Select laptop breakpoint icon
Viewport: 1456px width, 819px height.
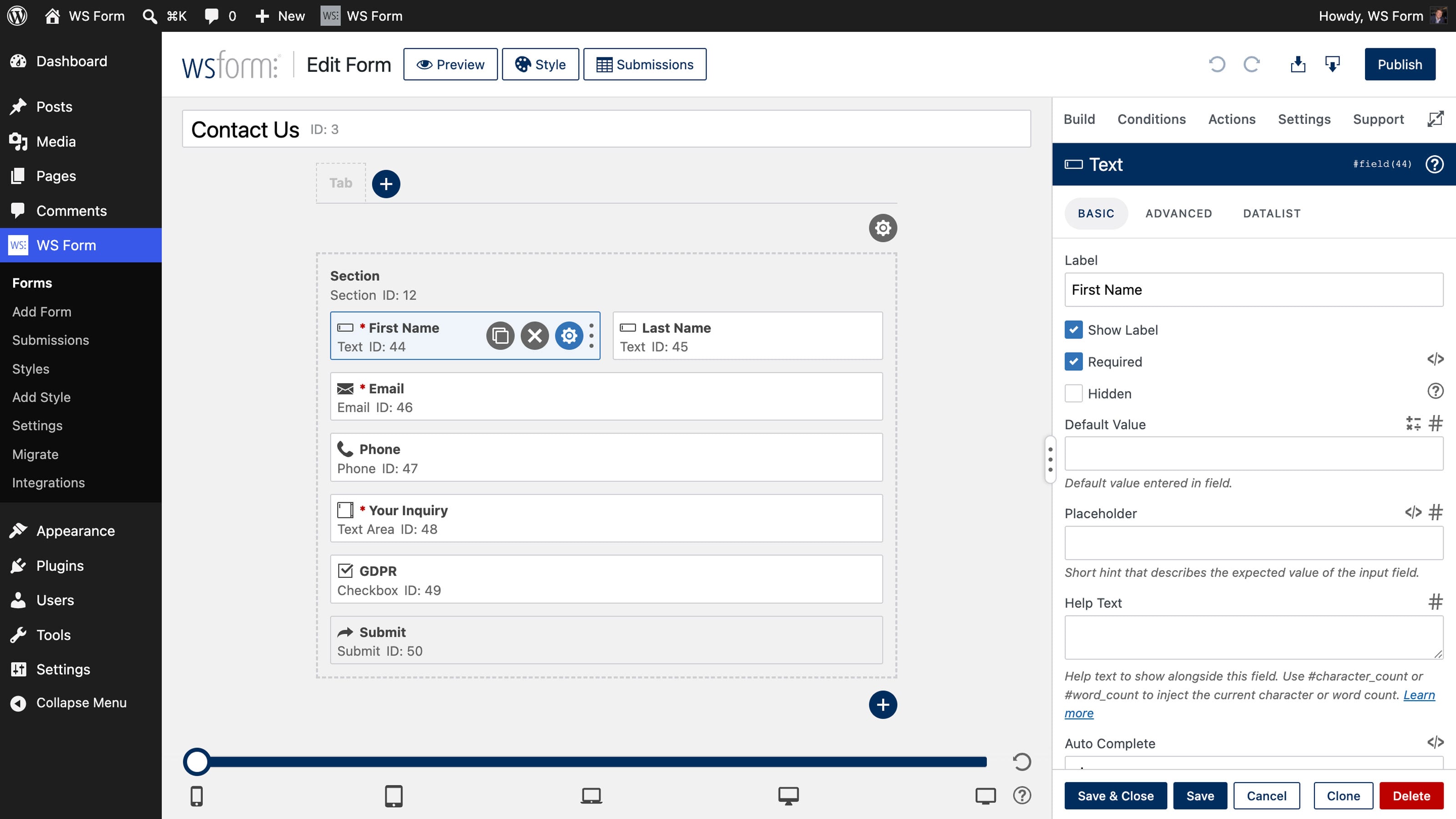coord(591,796)
